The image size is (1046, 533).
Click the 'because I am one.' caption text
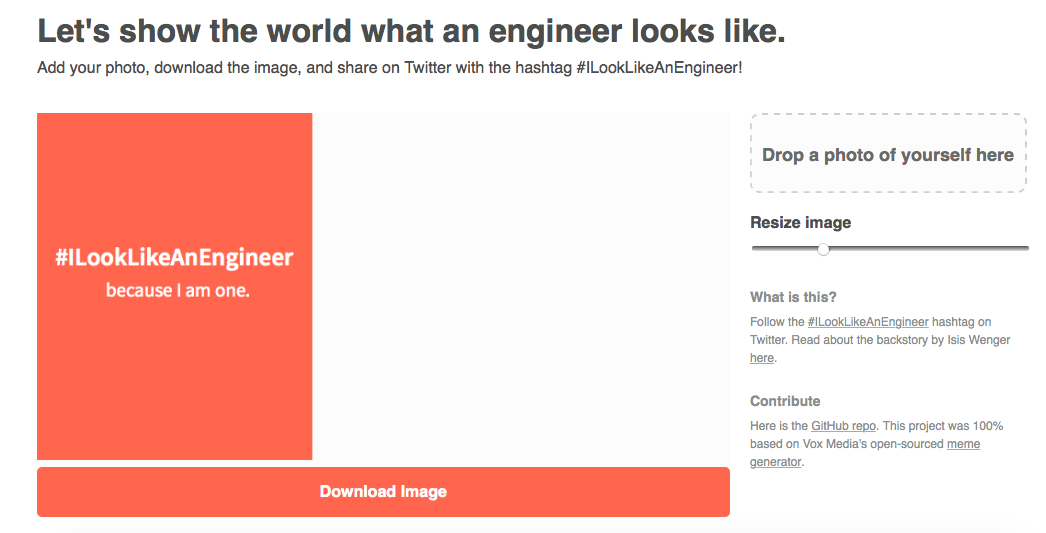click(x=177, y=290)
